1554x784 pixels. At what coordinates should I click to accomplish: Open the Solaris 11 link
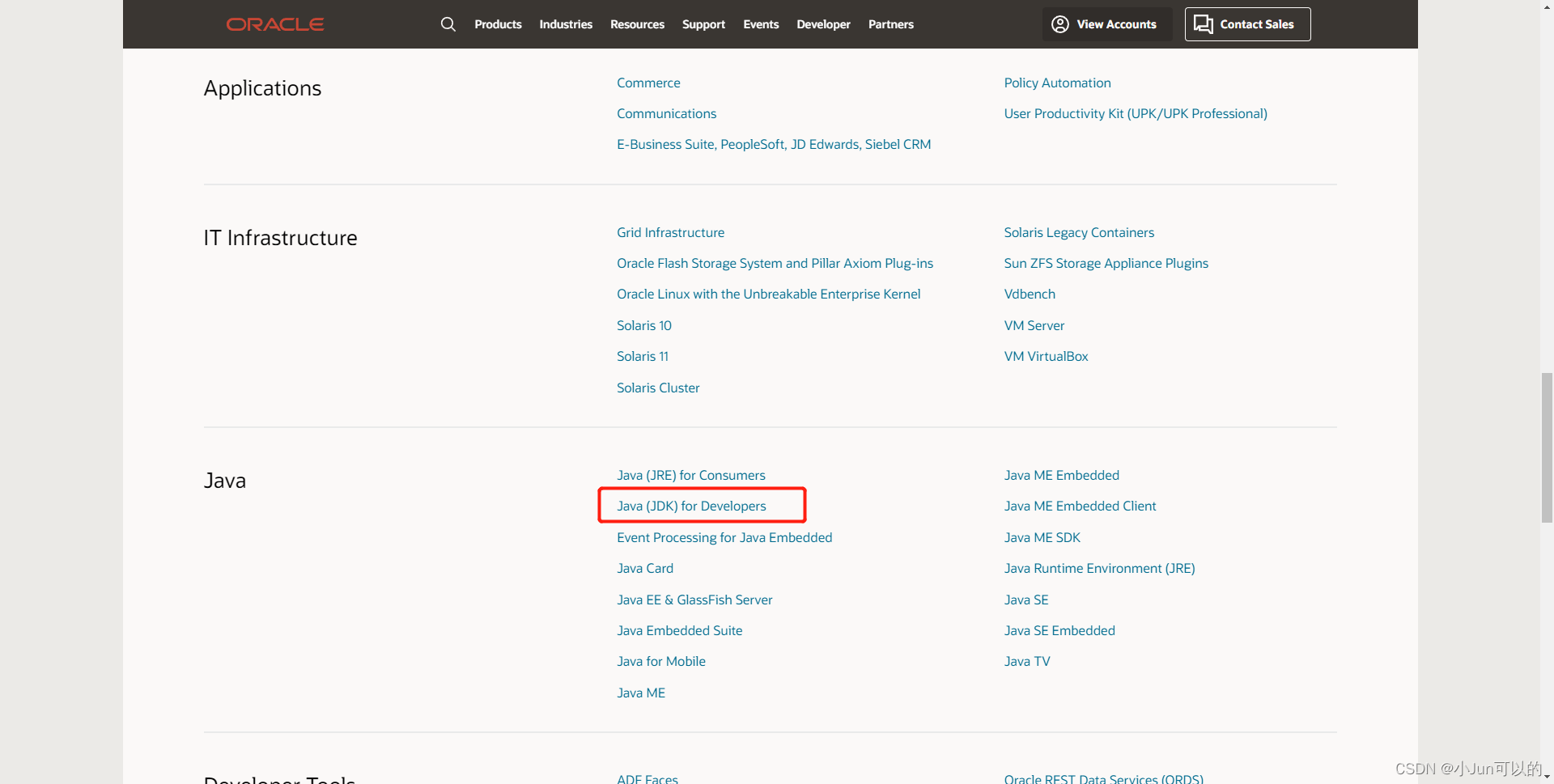(643, 356)
